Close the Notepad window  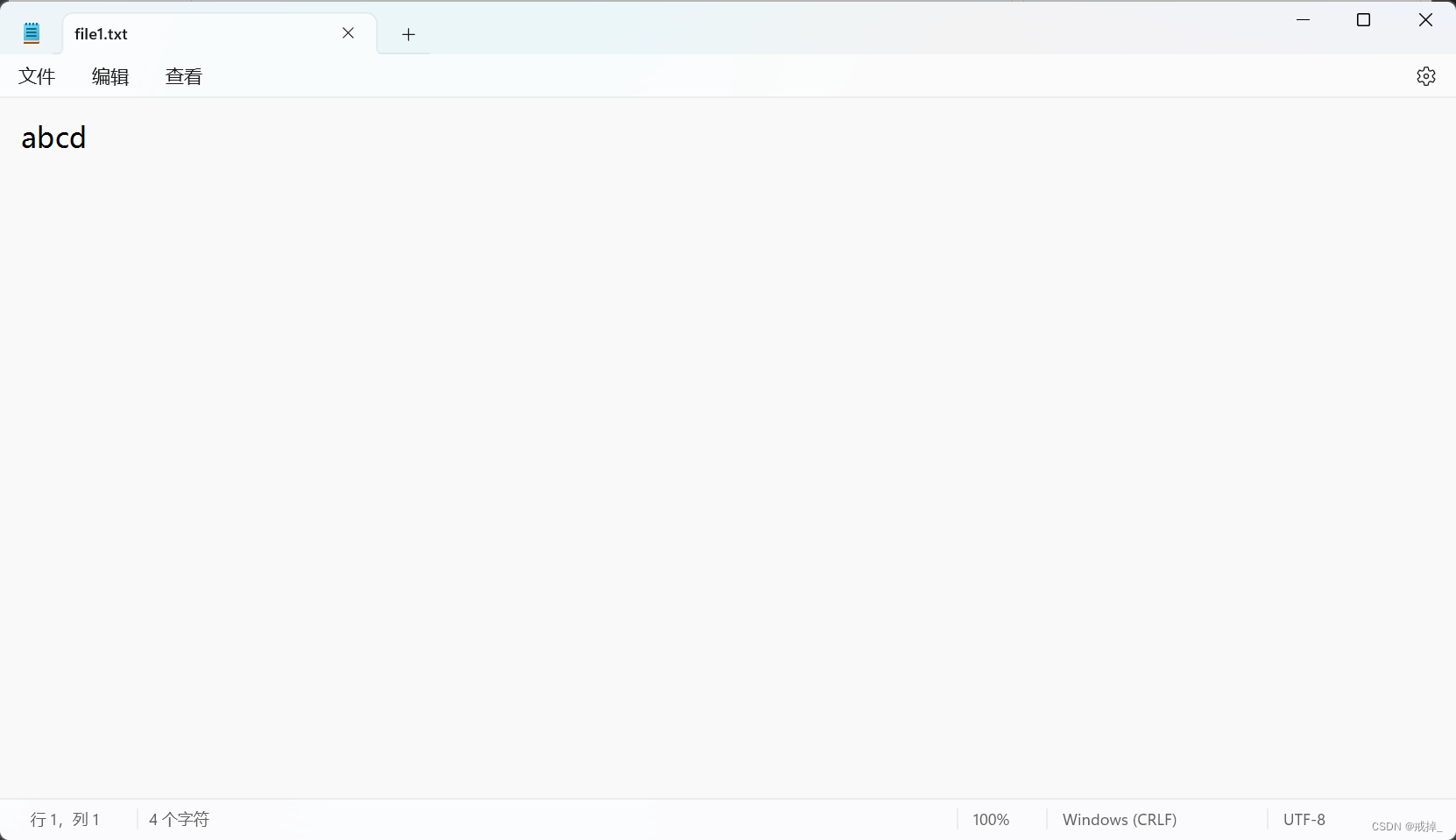[1425, 19]
